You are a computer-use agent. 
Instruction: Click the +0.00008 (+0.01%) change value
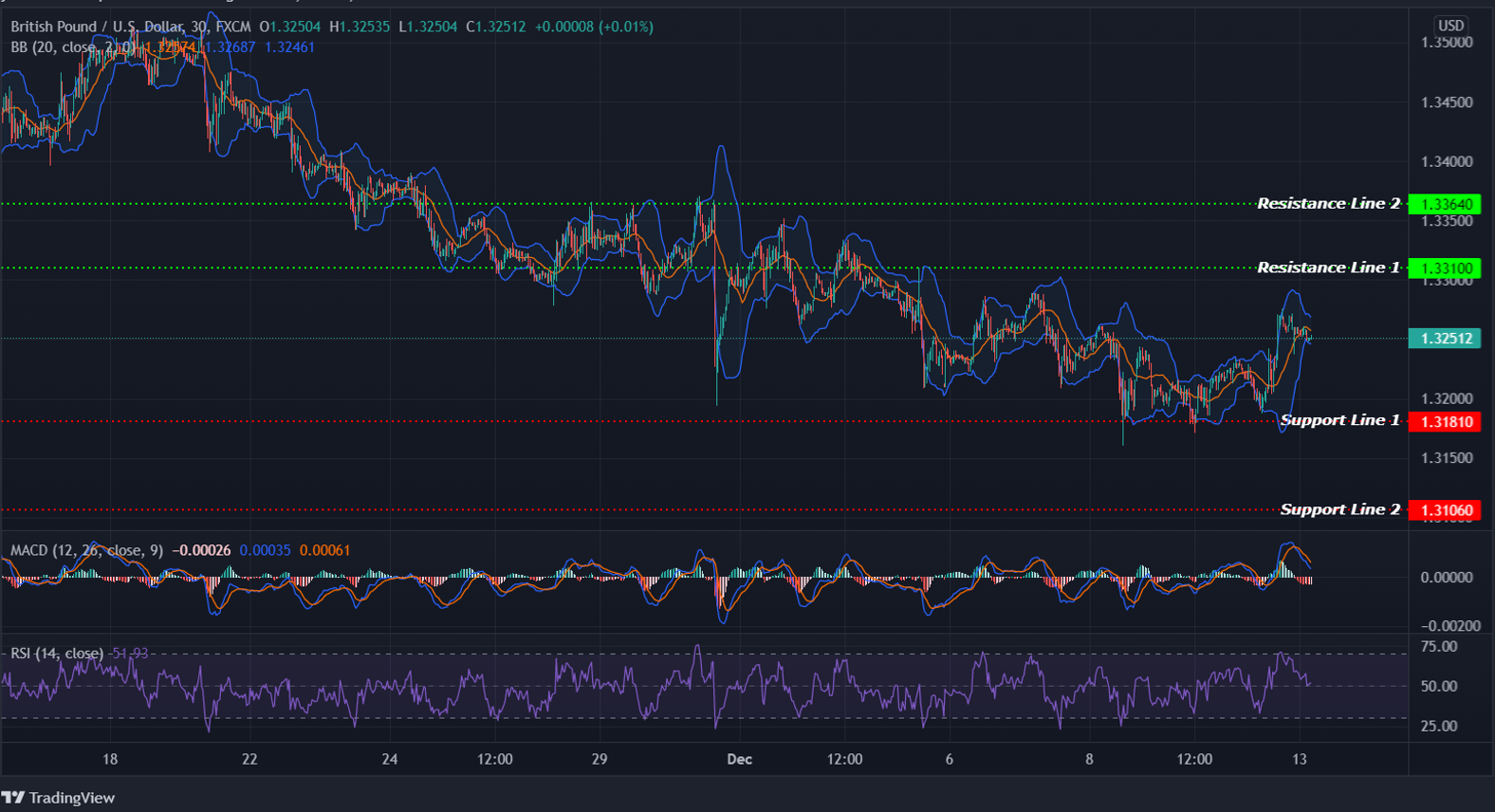(x=594, y=27)
